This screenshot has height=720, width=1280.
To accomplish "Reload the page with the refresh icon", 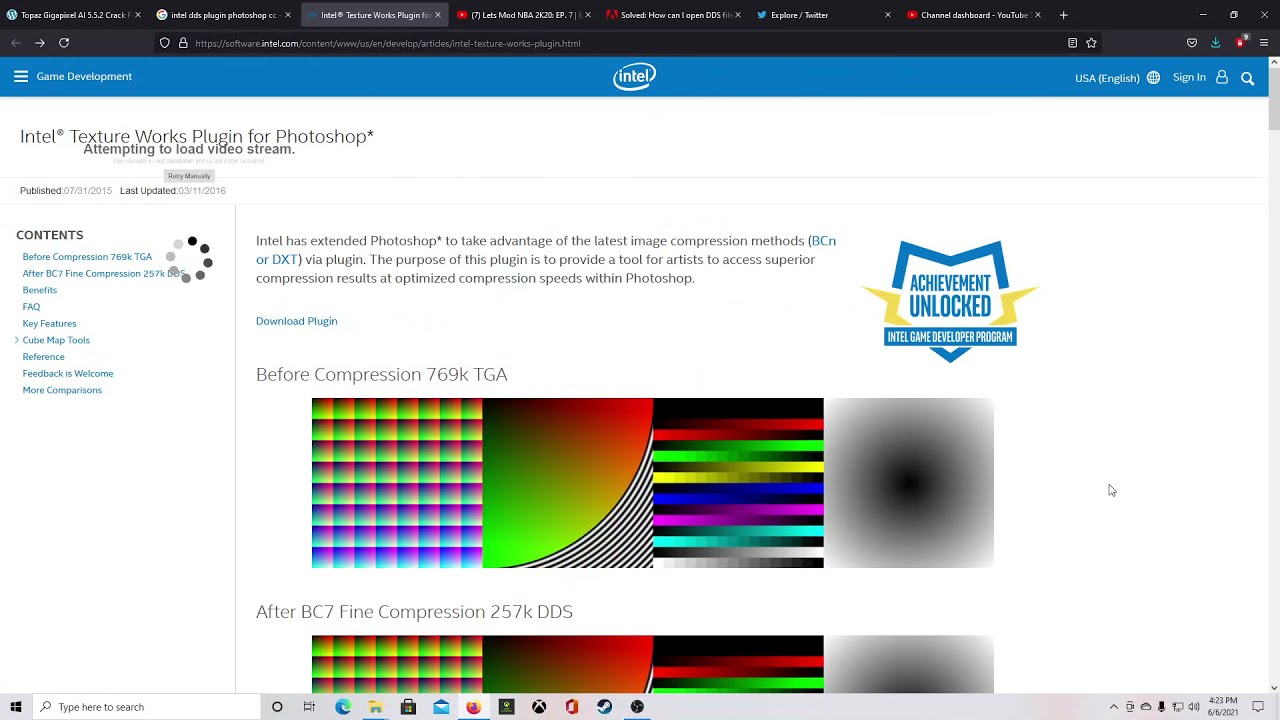I will (x=64, y=43).
